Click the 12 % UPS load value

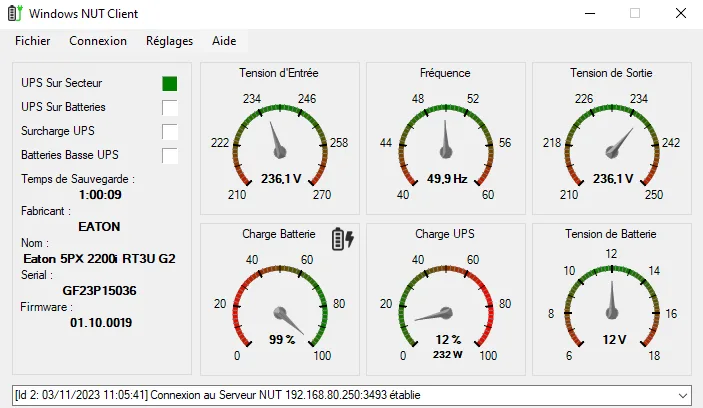click(448, 340)
